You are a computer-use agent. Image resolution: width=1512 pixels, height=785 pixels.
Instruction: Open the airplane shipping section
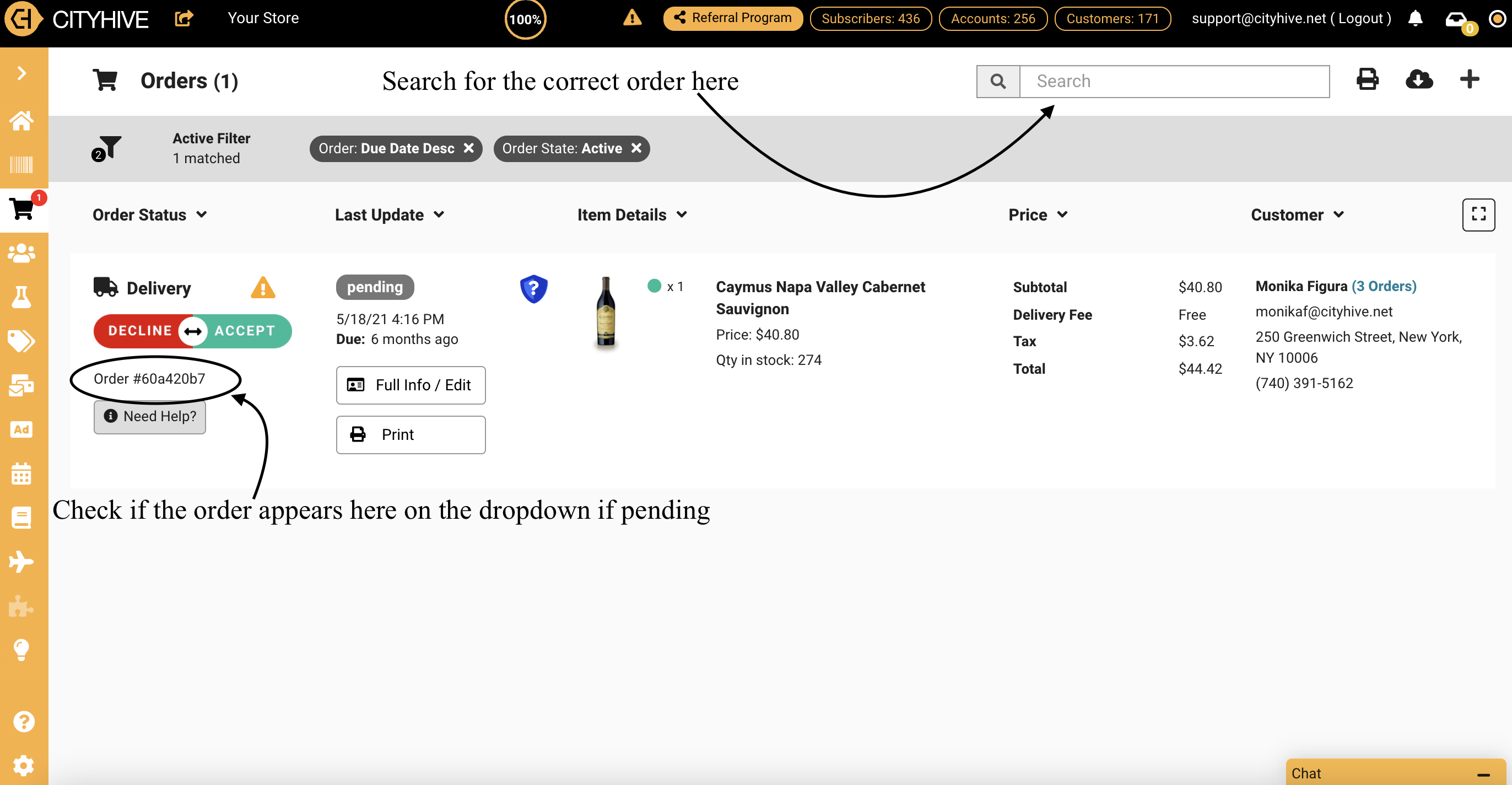coord(21,561)
